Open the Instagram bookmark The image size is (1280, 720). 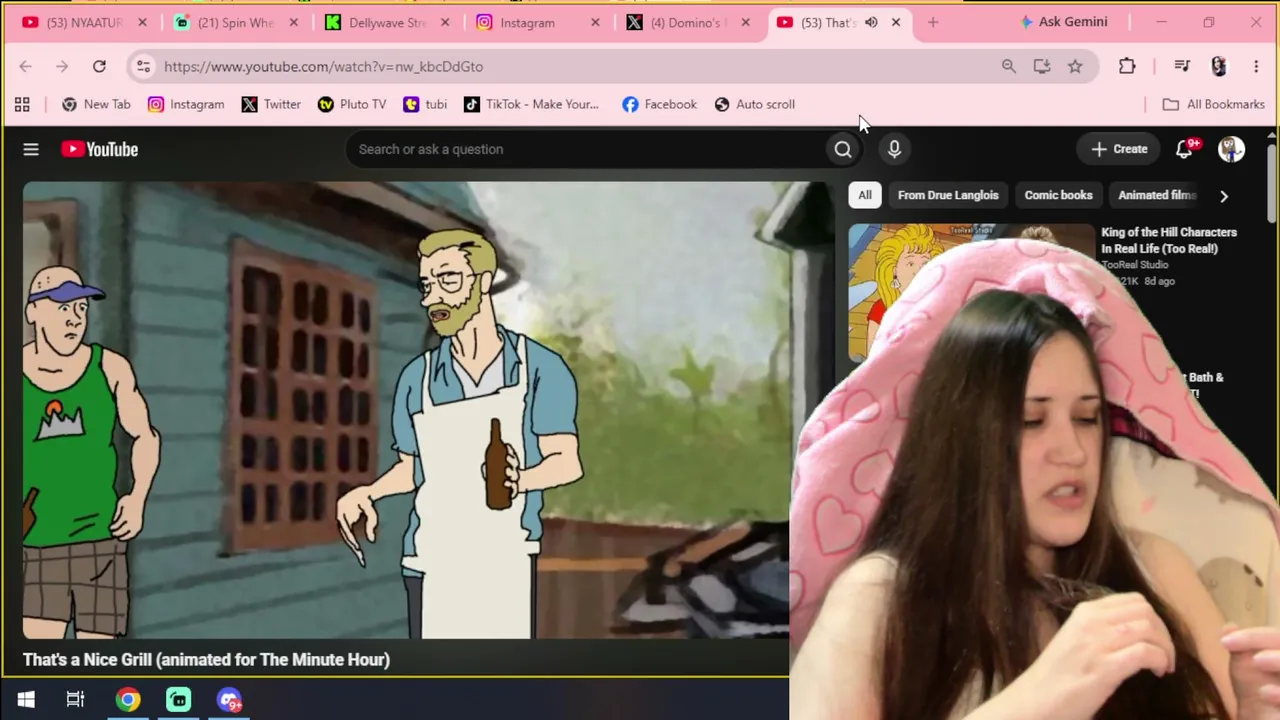pos(186,104)
